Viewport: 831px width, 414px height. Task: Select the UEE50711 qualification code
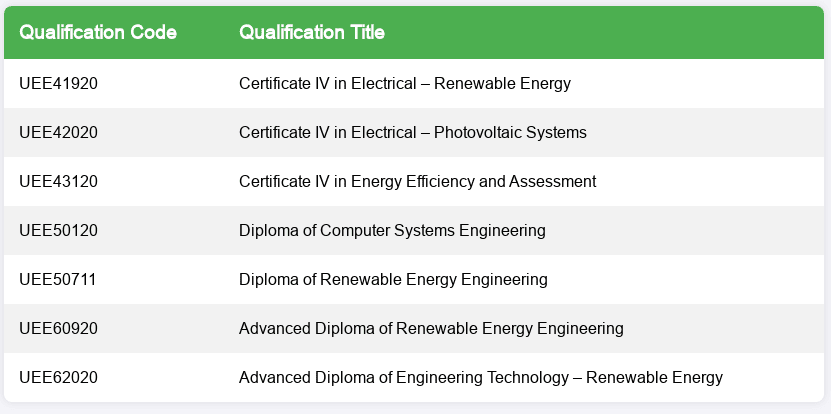click(x=58, y=279)
